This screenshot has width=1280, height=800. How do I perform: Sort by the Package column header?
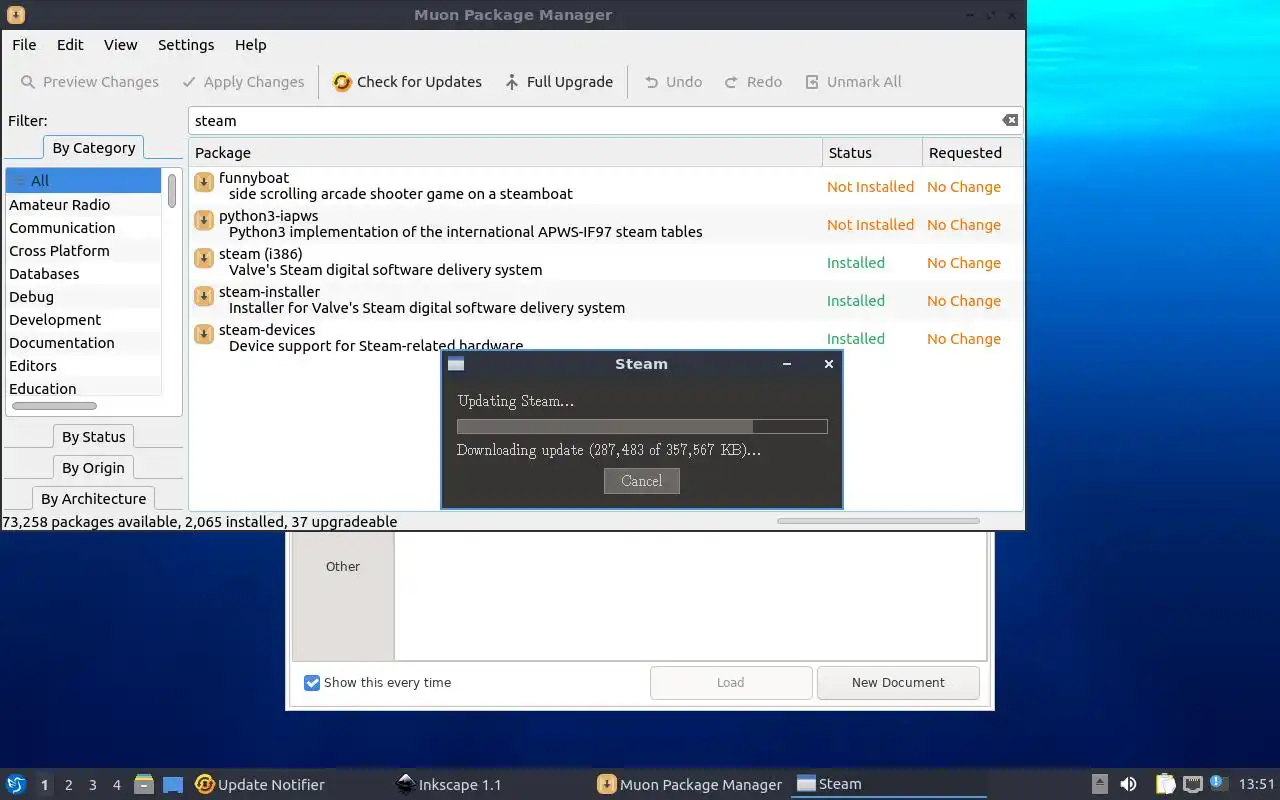[x=505, y=153]
